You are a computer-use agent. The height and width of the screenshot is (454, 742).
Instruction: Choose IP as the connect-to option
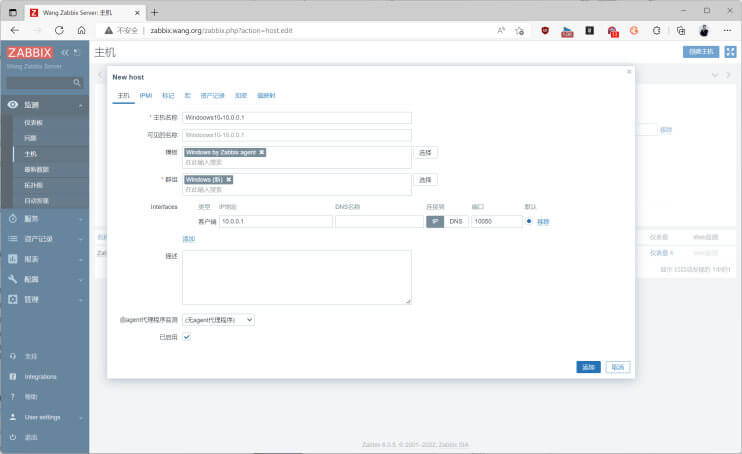[x=435, y=221]
